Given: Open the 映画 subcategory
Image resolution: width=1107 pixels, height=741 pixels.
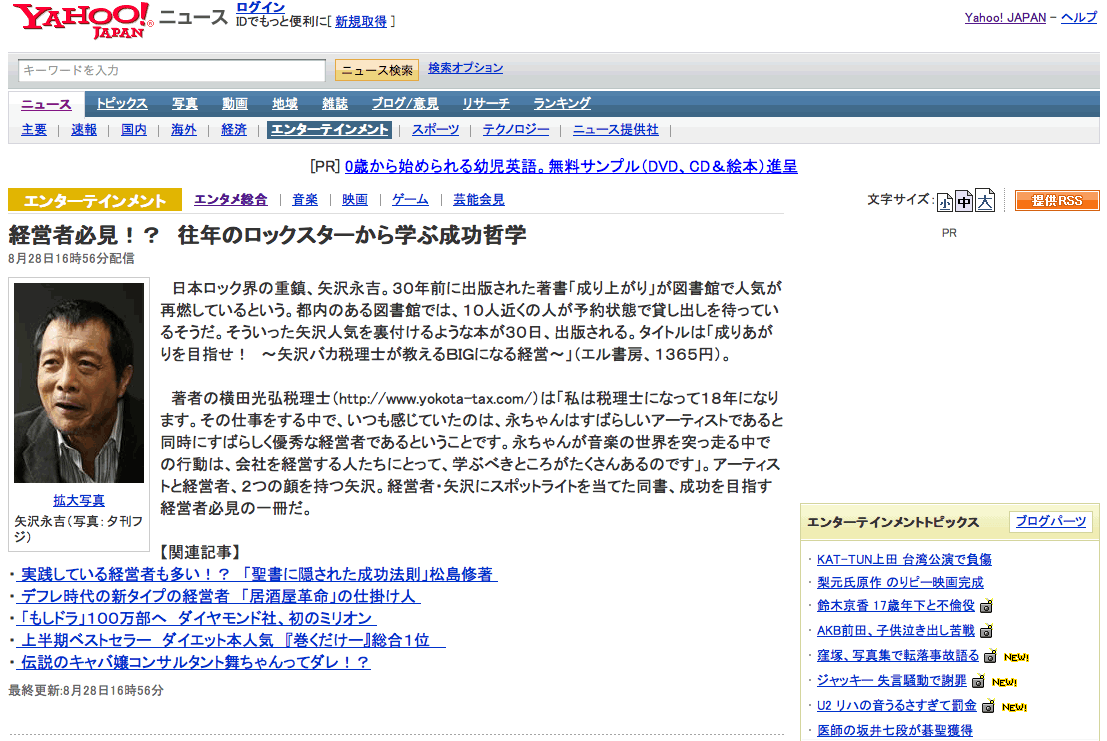Looking at the screenshot, I should click(x=355, y=200).
